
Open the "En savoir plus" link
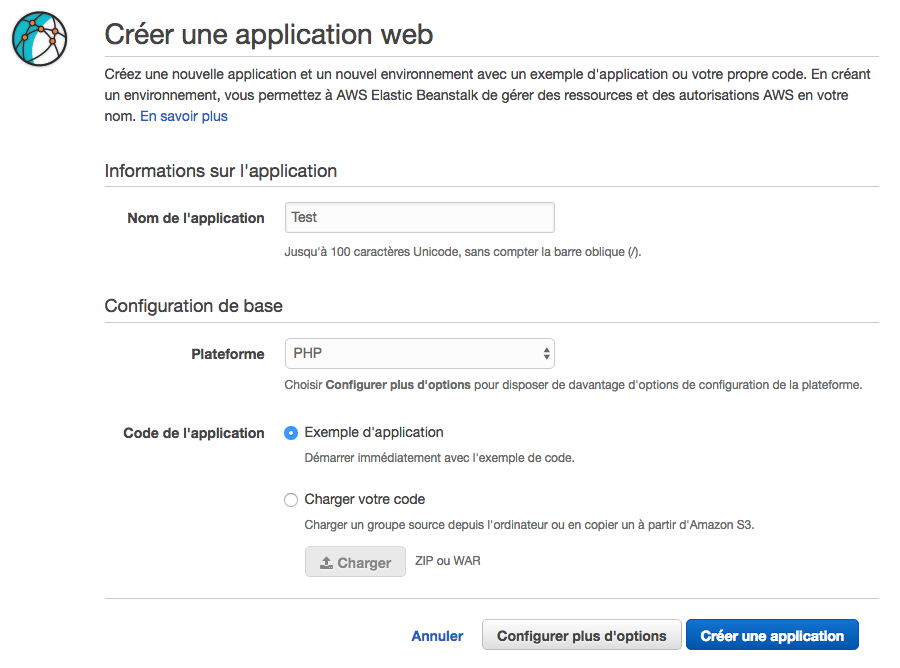(183, 116)
